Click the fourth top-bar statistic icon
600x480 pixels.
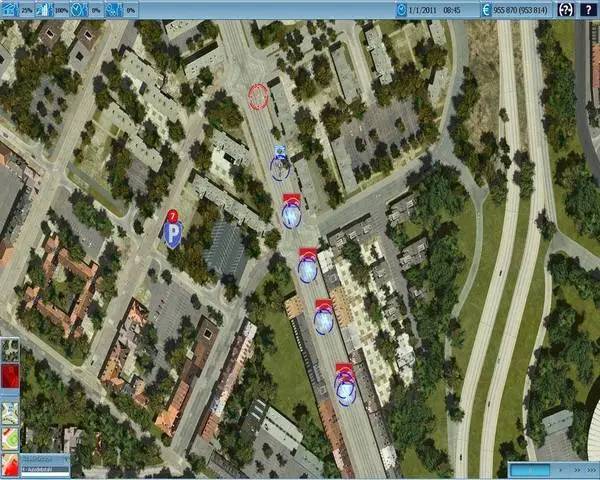pos(114,9)
